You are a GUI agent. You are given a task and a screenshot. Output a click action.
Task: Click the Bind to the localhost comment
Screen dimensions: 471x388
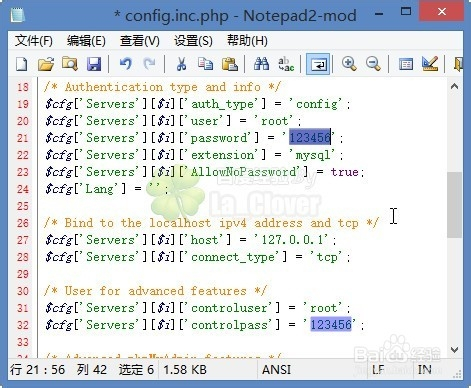pos(211,223)
